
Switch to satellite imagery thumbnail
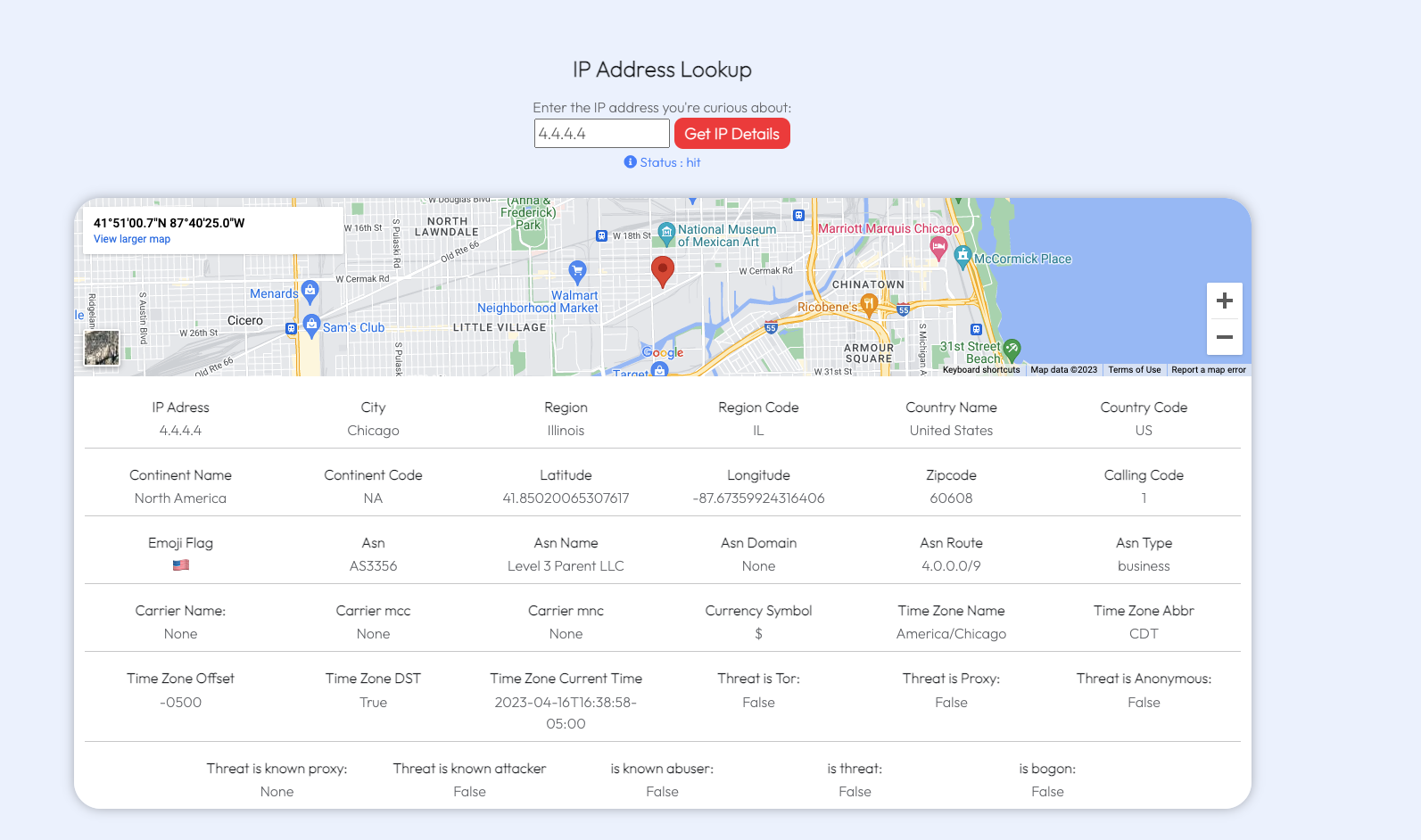pyautogui.click(x=102, y=348)
